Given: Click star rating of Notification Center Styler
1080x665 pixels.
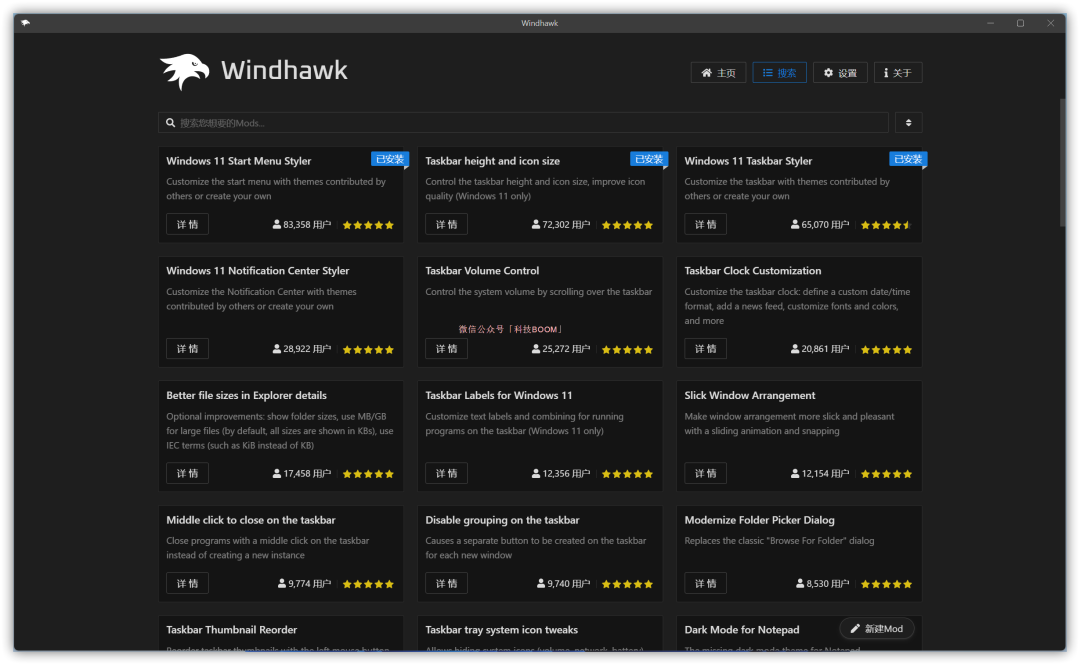Looking at the screenshot, I should (368, 350).
